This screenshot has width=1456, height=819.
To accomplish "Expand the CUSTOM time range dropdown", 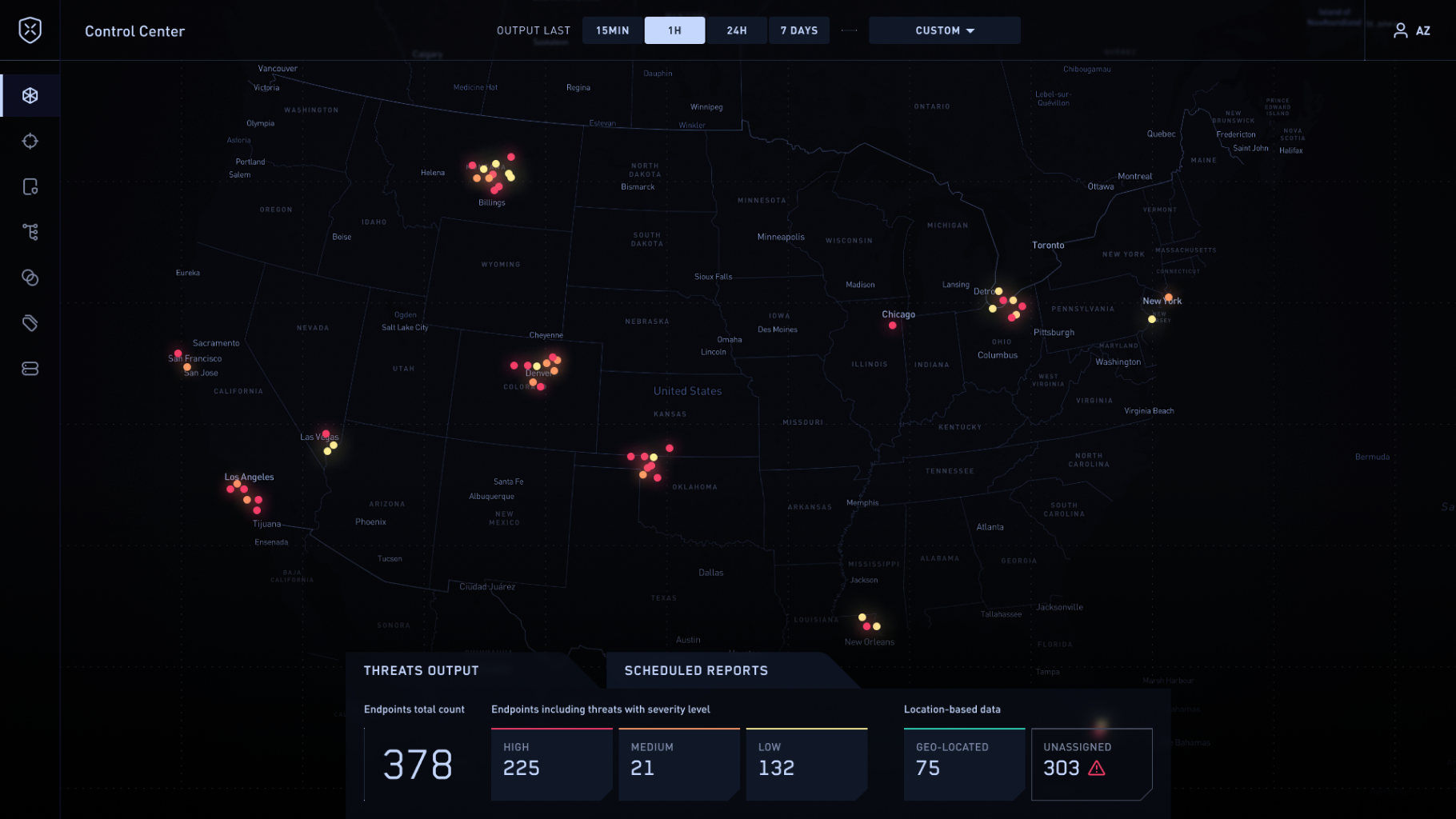I will 944,30.
